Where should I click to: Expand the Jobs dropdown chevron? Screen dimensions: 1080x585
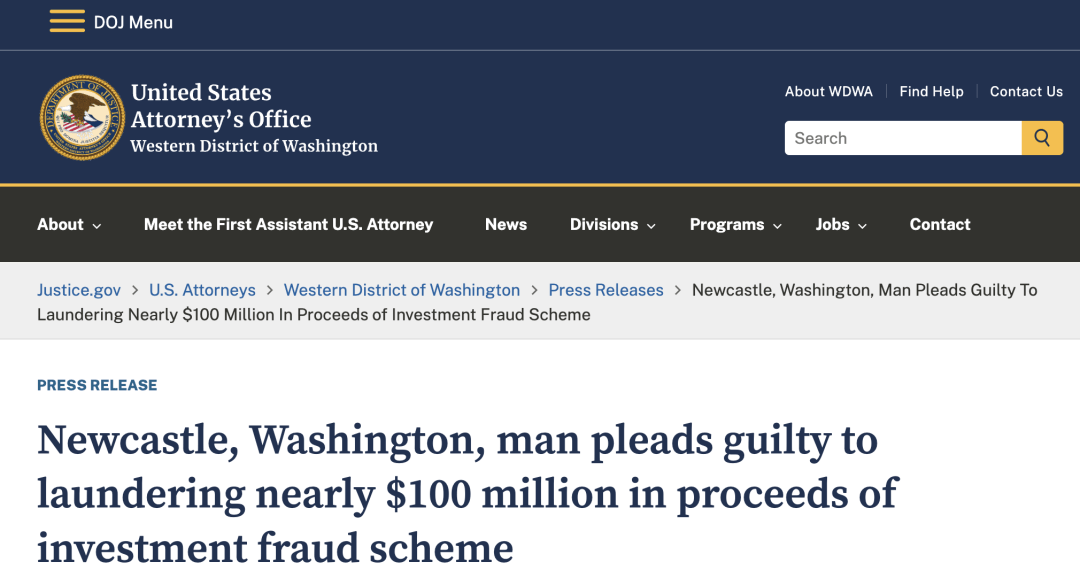[862, 226]
